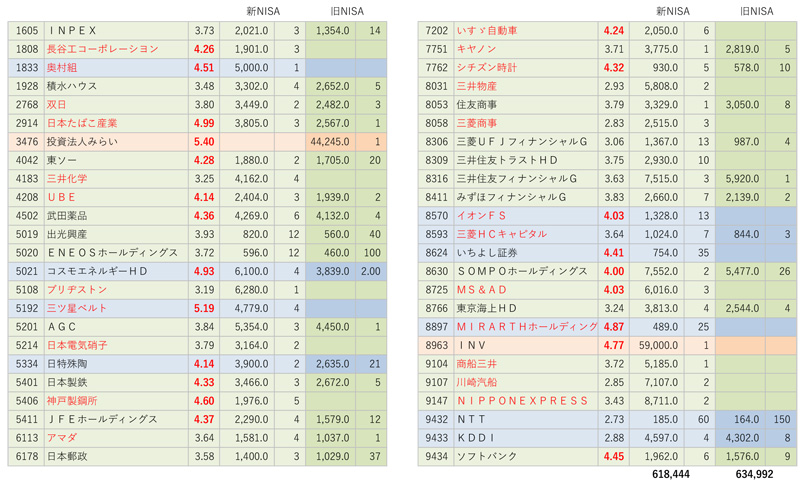Click 三井化学 name cell

[x=116, y=179]
